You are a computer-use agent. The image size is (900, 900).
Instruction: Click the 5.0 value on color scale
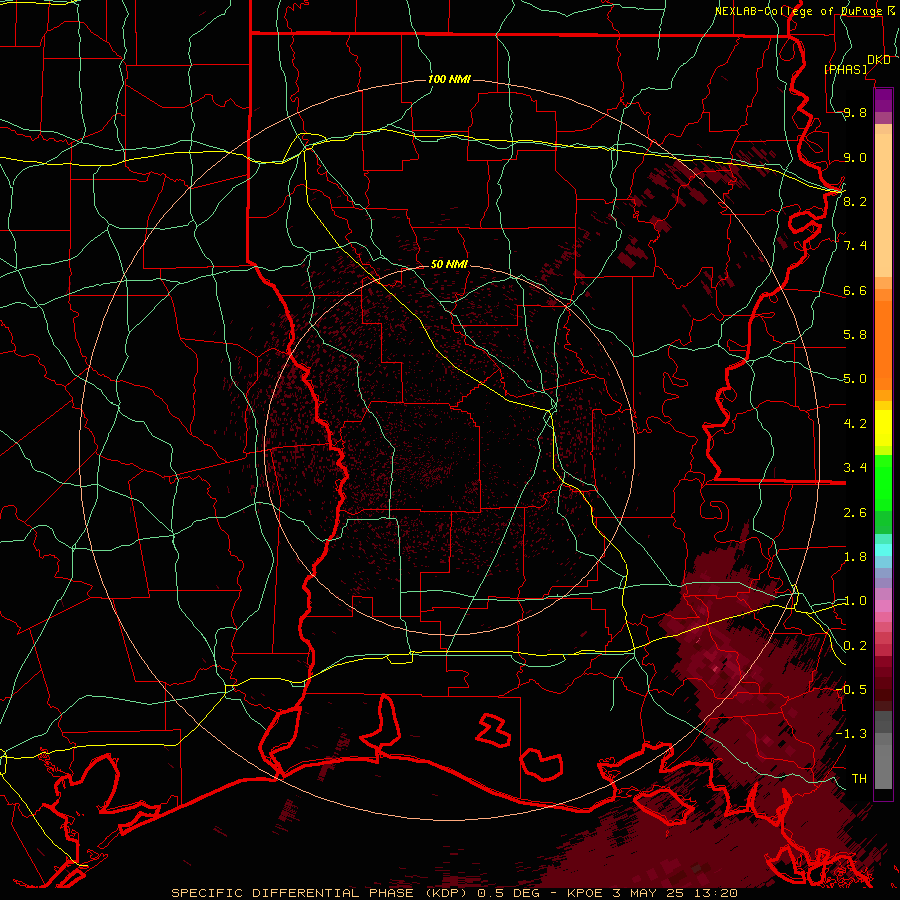(x=855, y=379)
